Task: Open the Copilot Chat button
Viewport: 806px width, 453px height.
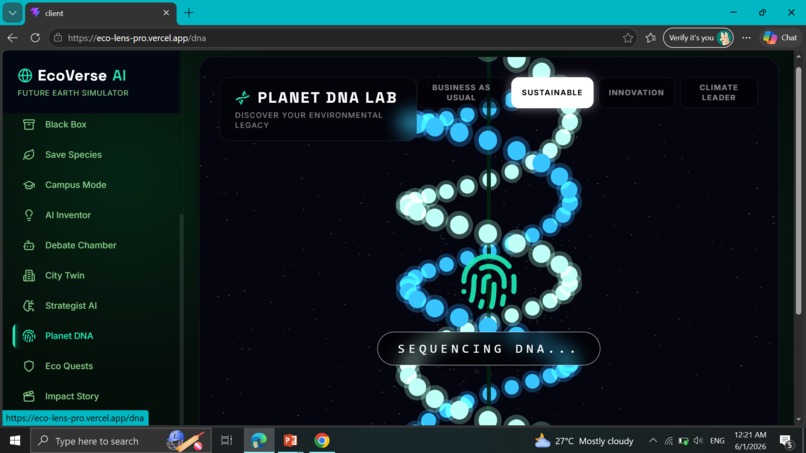Action: (780, 38)
